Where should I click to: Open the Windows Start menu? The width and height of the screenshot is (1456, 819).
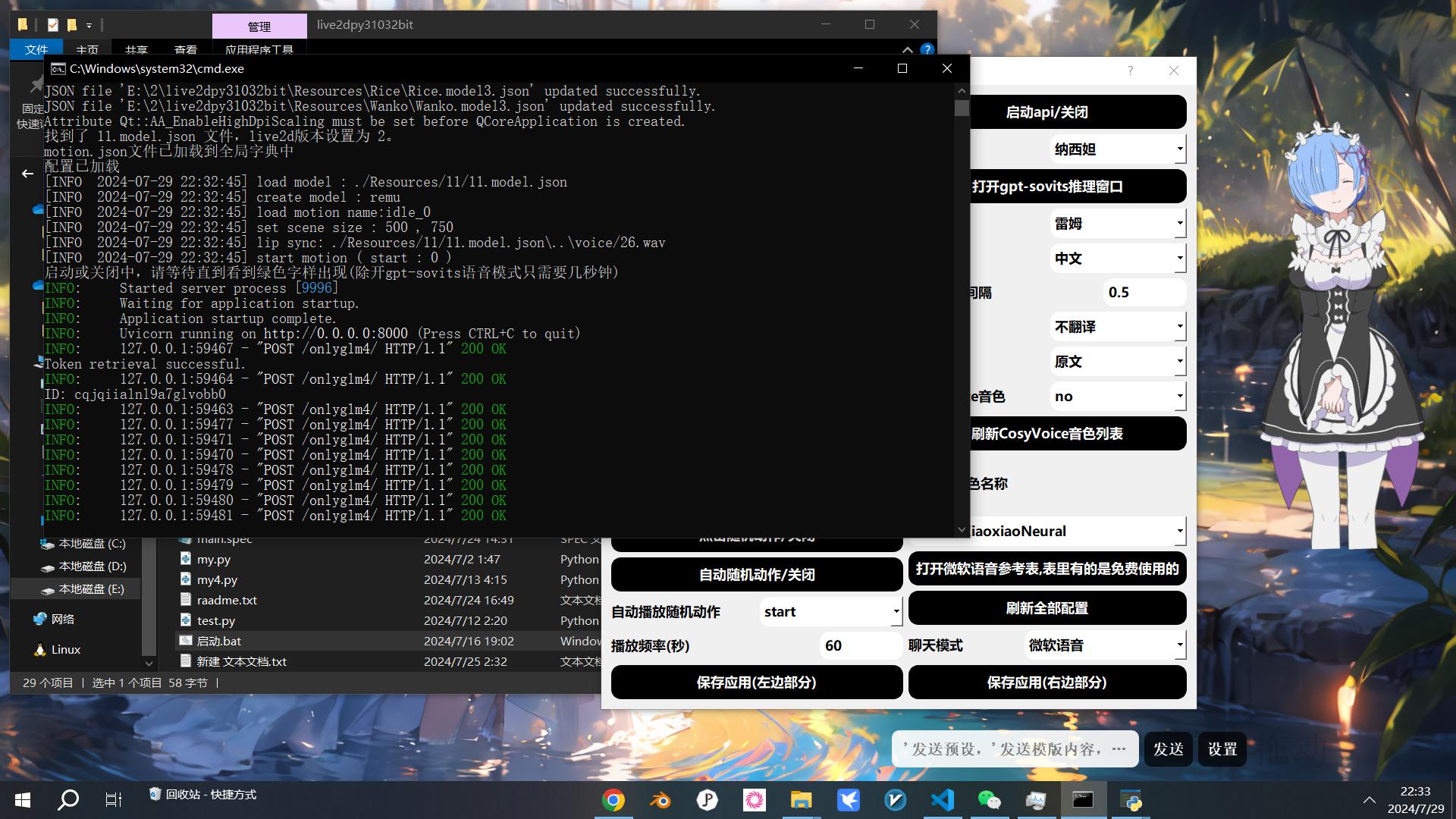tap(23, 800)
